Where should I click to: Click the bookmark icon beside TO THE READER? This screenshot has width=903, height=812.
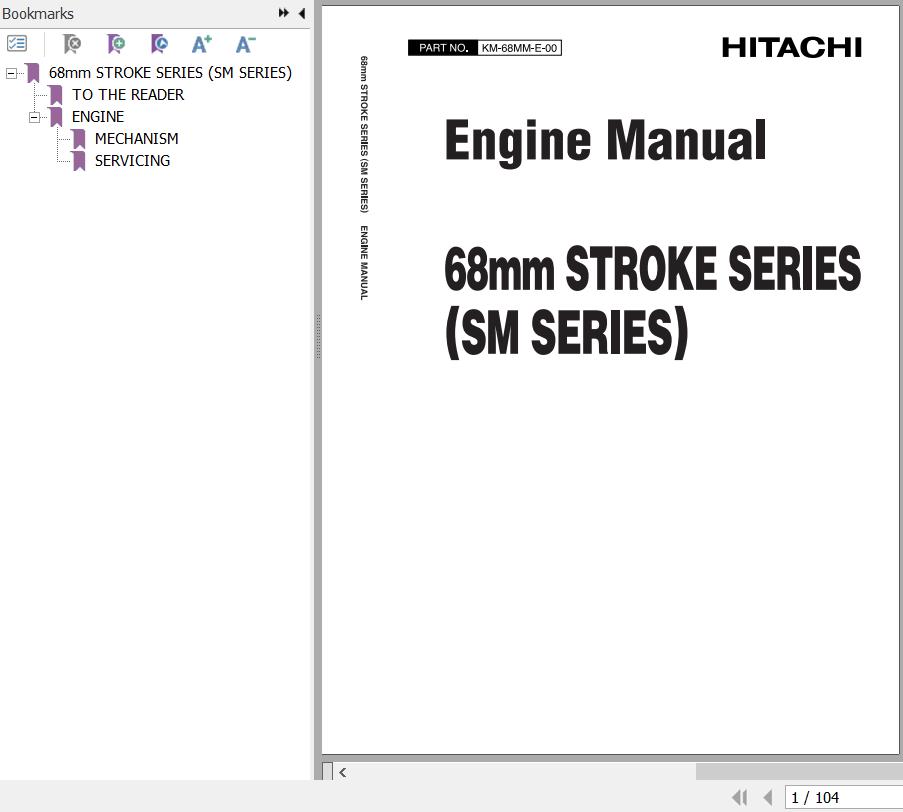click(x=56, y=96)
